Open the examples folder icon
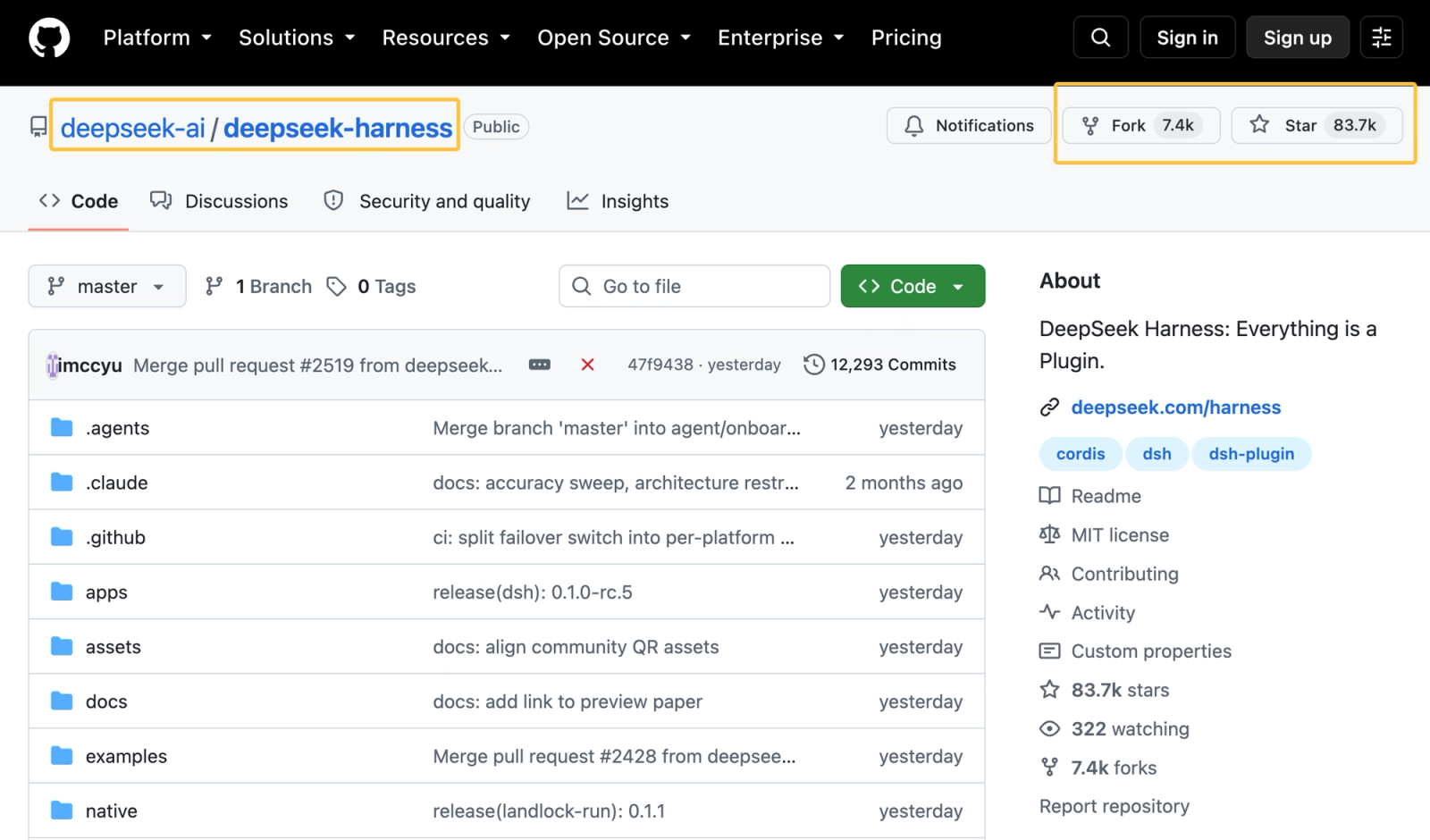Image resolution: width=1430 pixels, height=840 pixels. pyautogui.click(x=62, y=756)
